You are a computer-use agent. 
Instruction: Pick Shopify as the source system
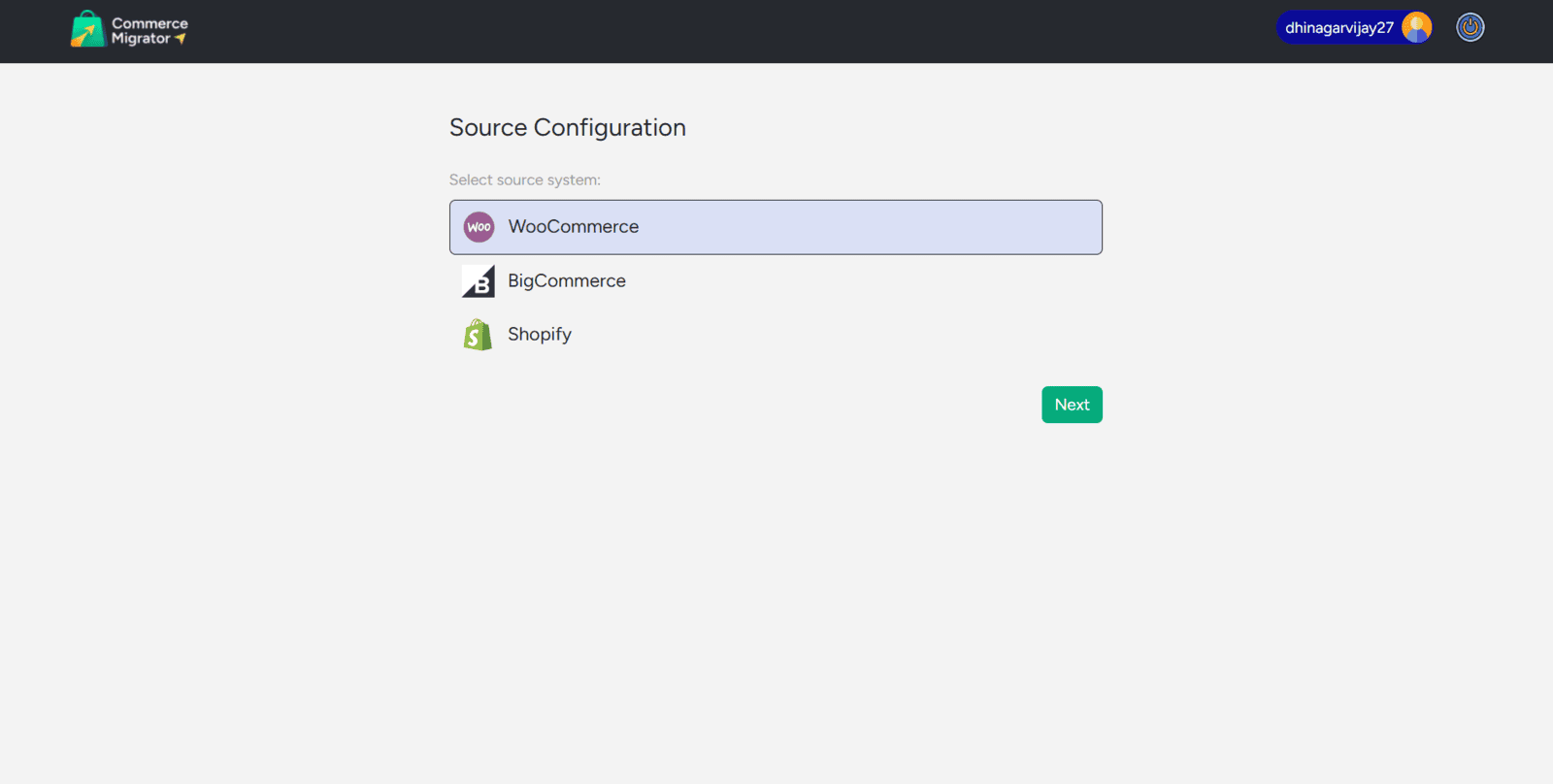click(540, 335)
